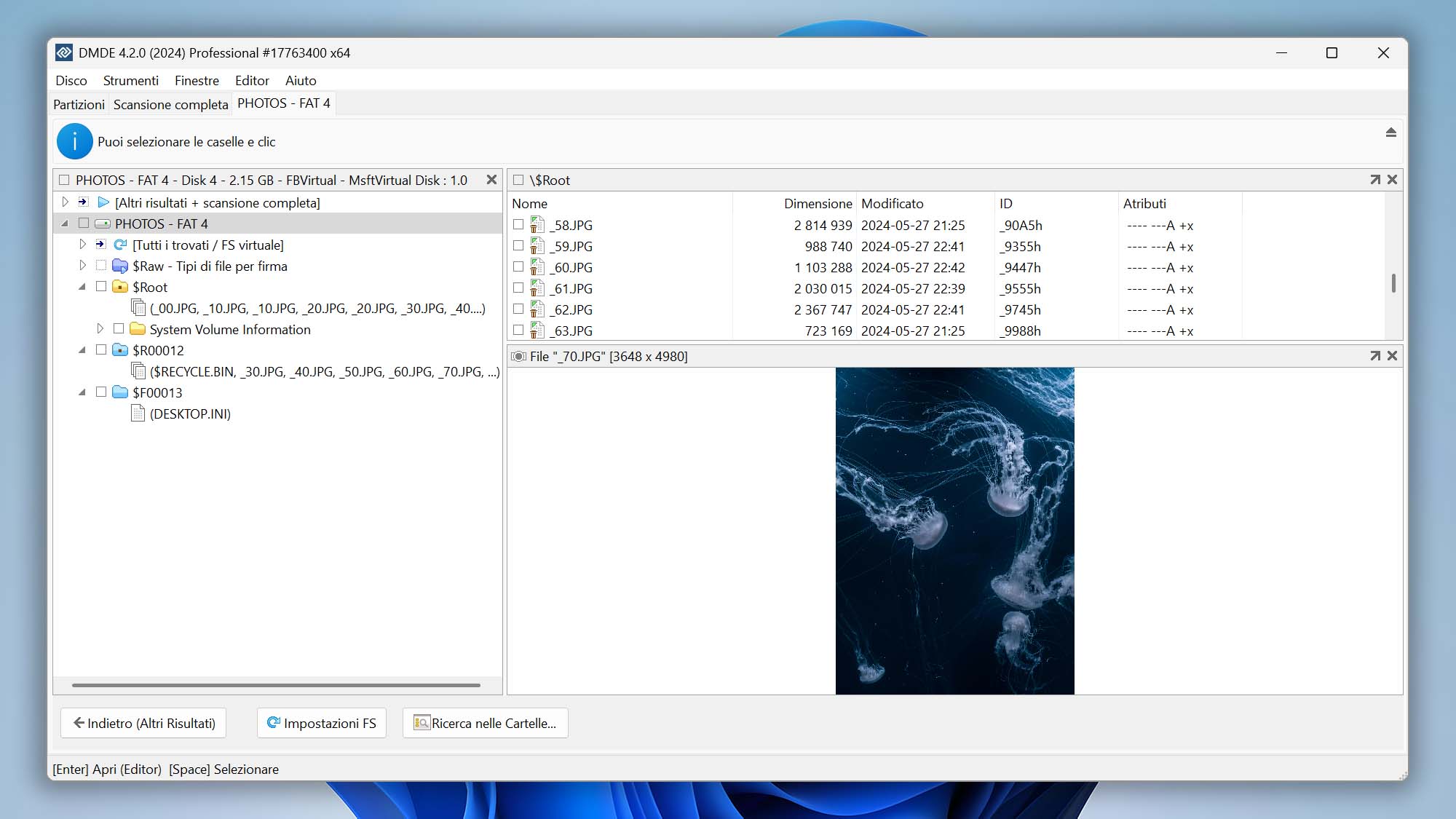Viewport: 1456px width, 819px height.
Task: Click the blue info icon
Action: click(x=75, y=141)
